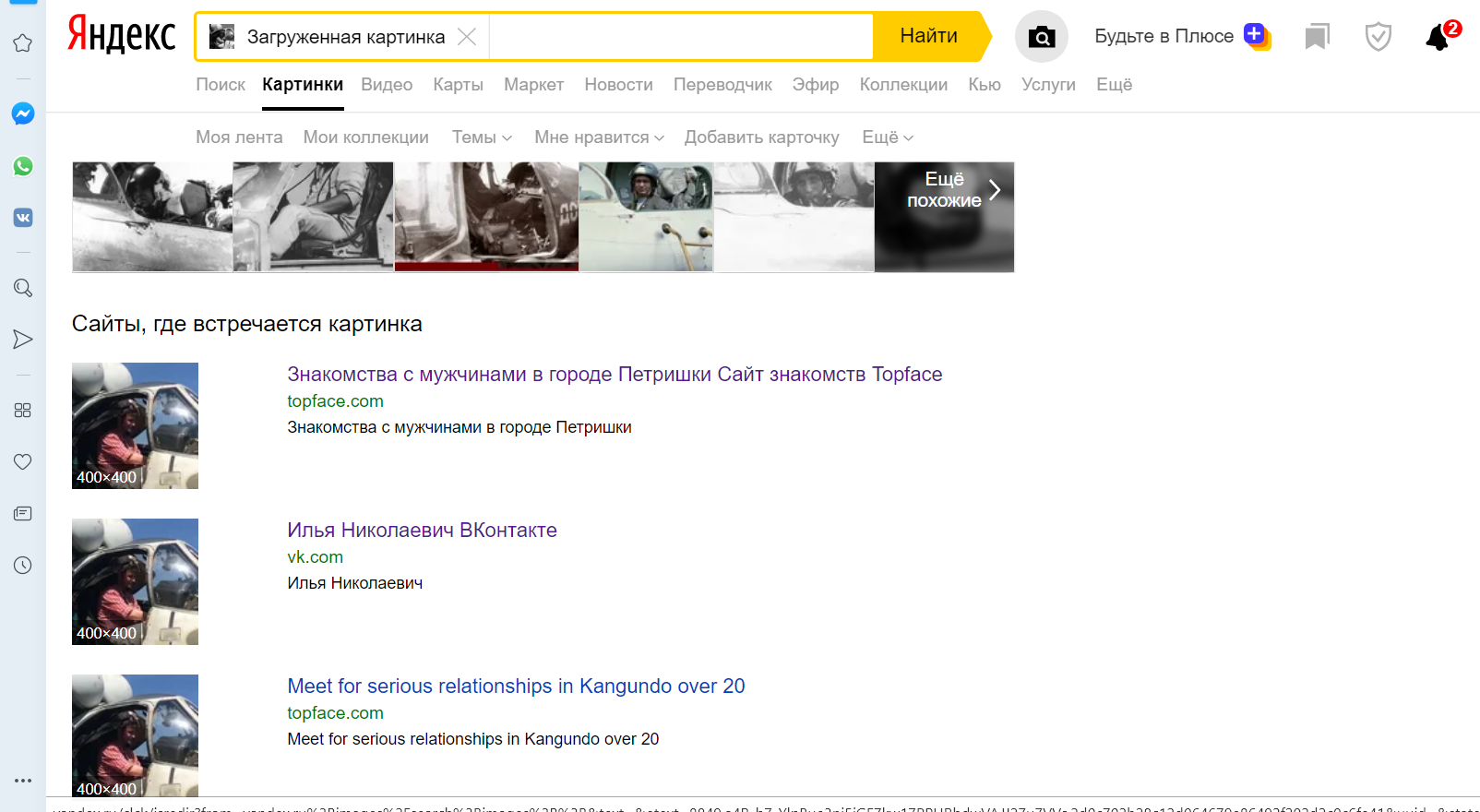Open Знакомства с мужчинами в городе Петришки link

pos(615,375)
